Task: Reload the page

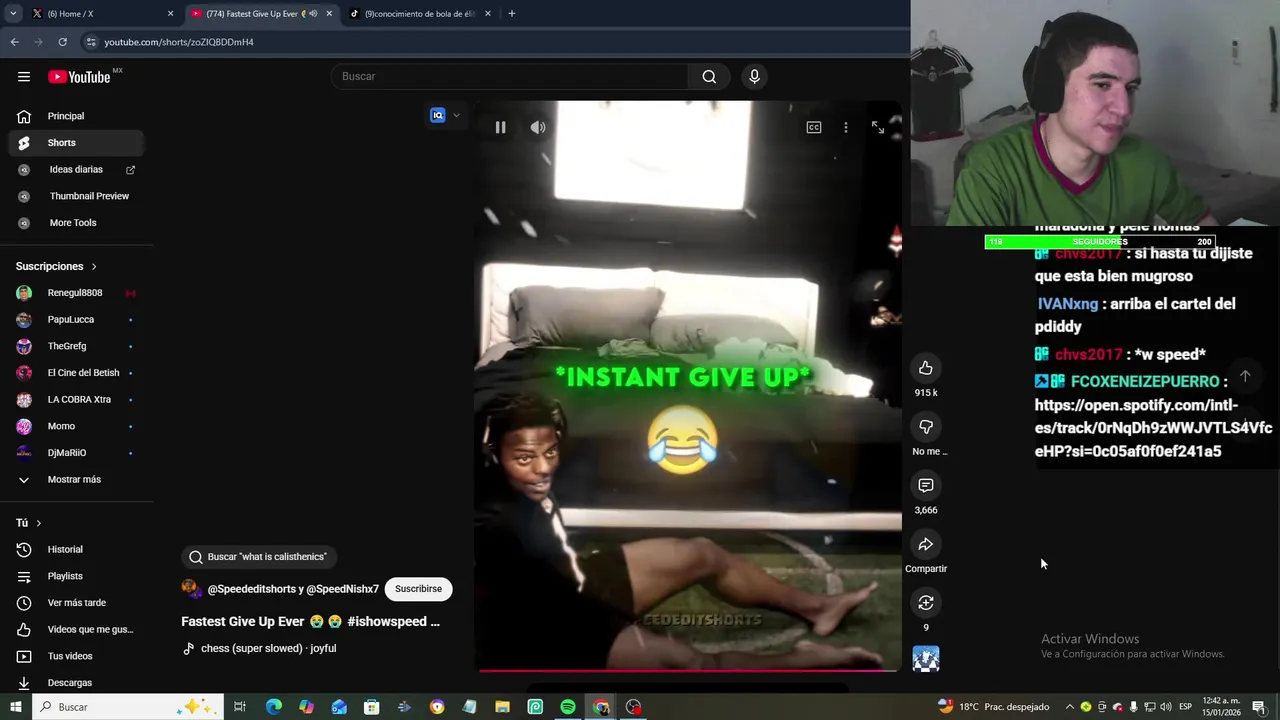Action: (x=62, y=42)
